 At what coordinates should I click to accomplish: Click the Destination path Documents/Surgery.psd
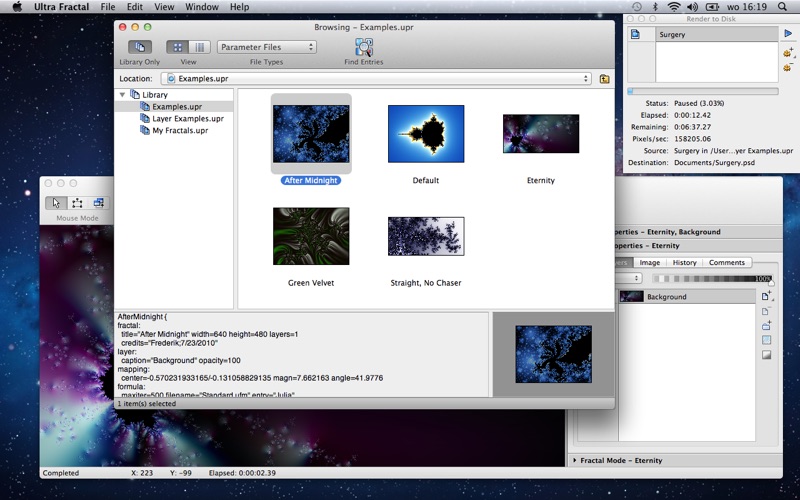coord(714,162)
